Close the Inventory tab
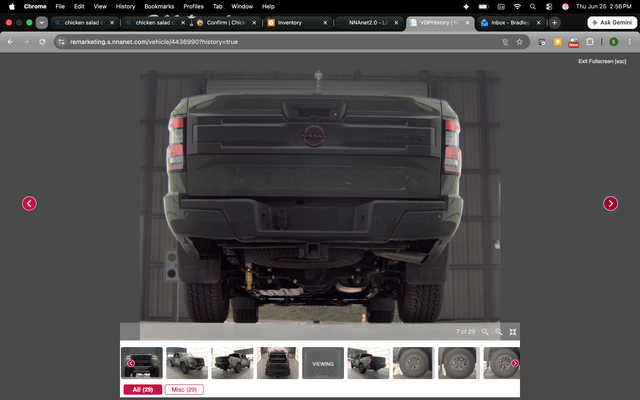 [325, 22]
